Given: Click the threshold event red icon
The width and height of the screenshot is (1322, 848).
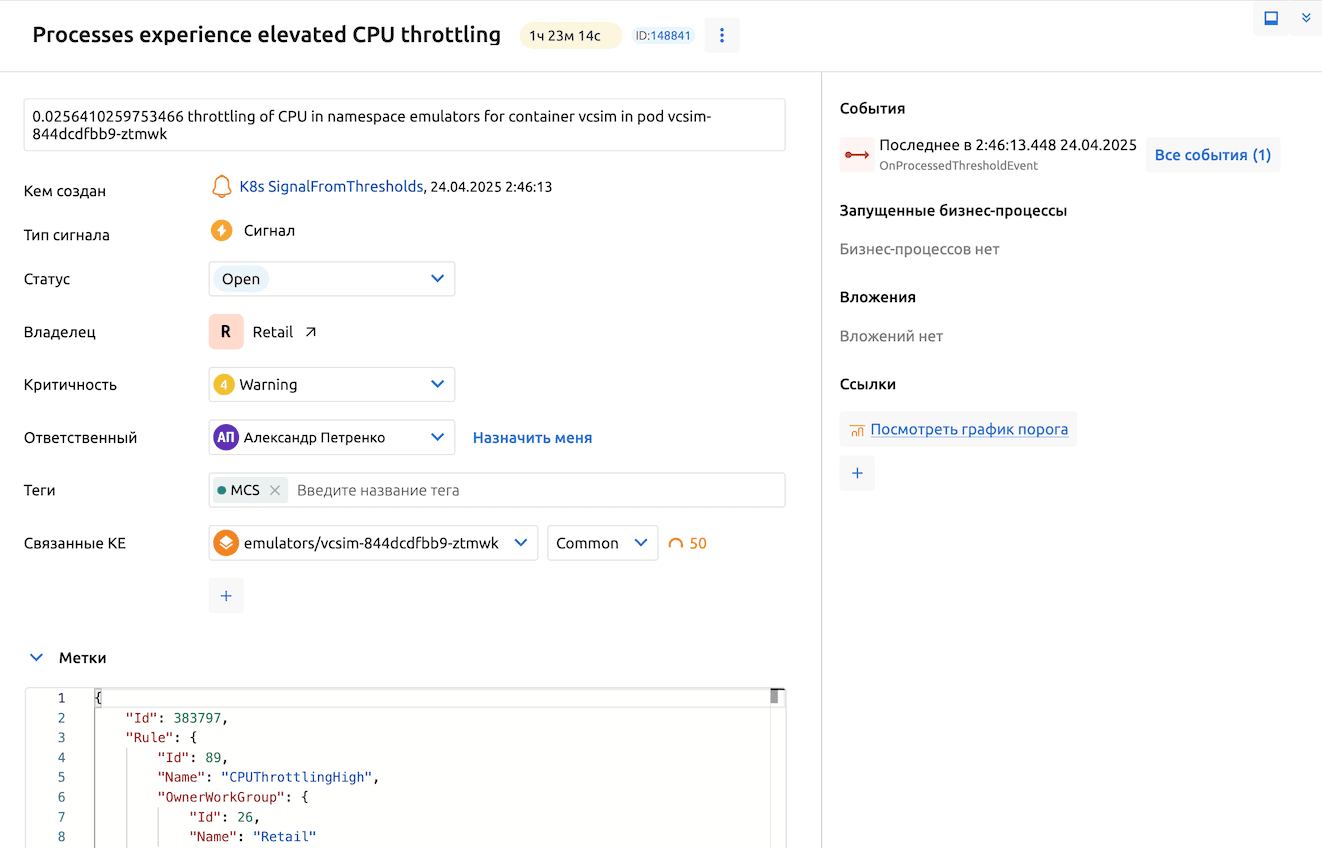Looking at the screenshot, I should tap(856, 155).
